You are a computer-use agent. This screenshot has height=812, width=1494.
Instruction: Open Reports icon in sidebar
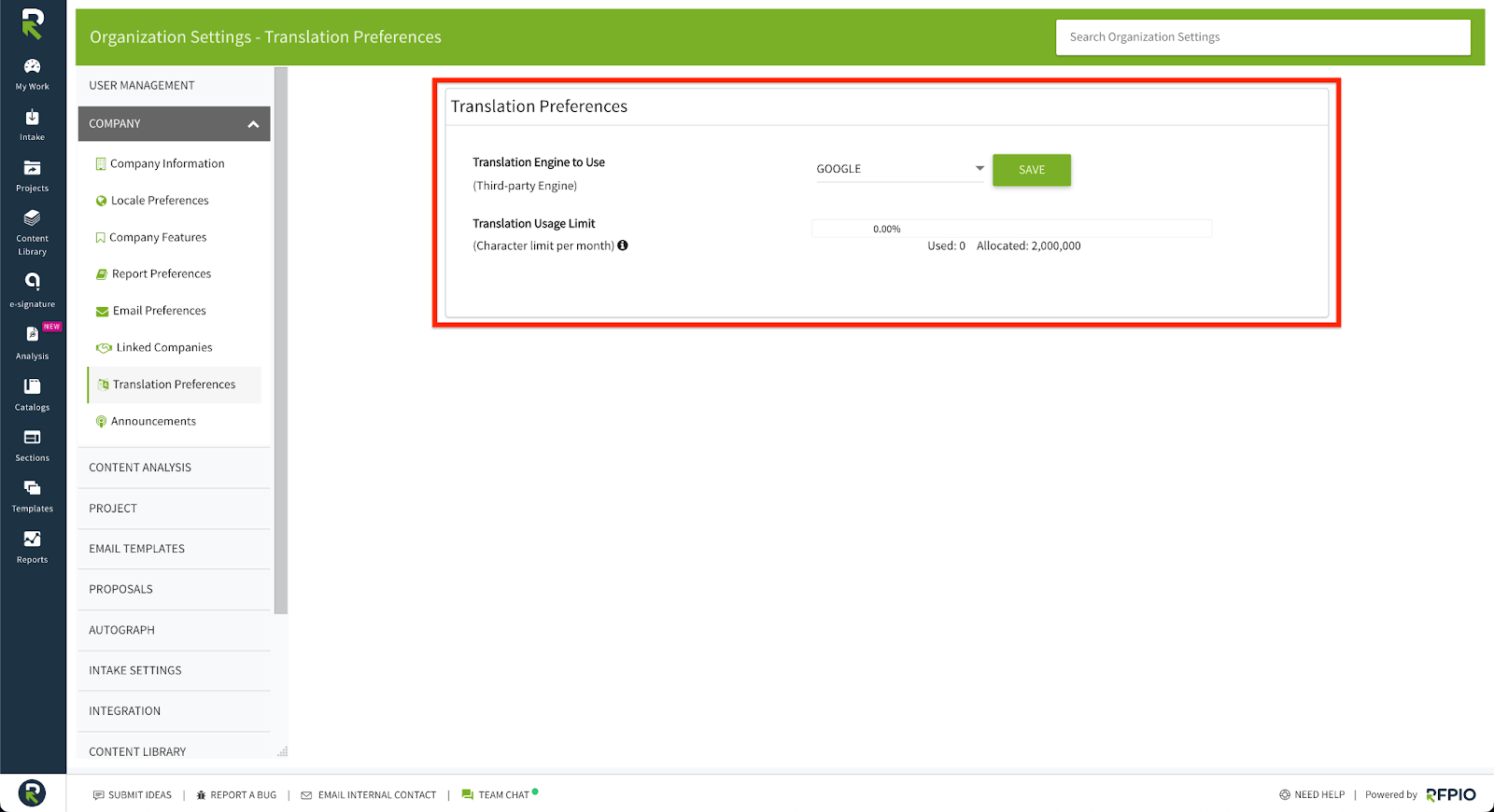[33, 548]
